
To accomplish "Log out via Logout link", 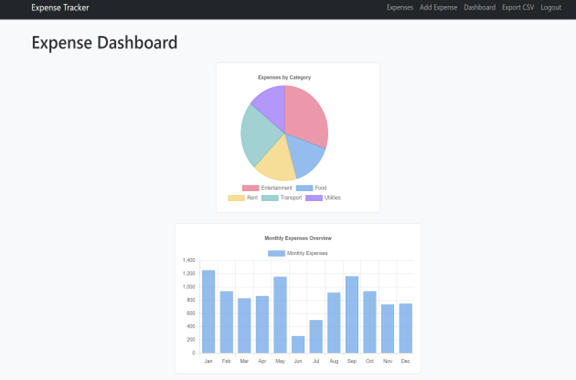I will (x=551, y=7).
